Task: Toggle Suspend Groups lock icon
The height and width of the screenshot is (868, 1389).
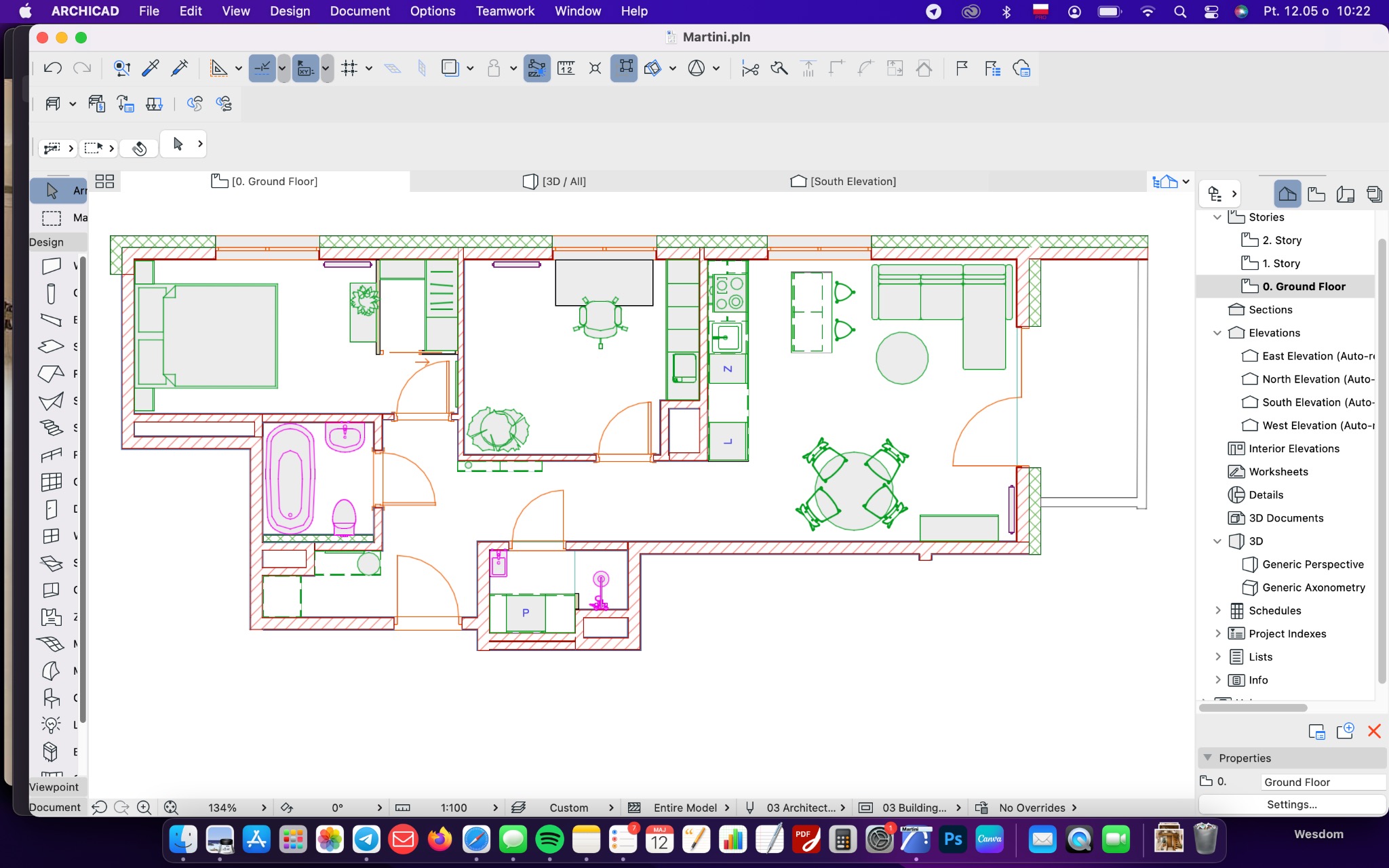Action: [x=494, y=68]
